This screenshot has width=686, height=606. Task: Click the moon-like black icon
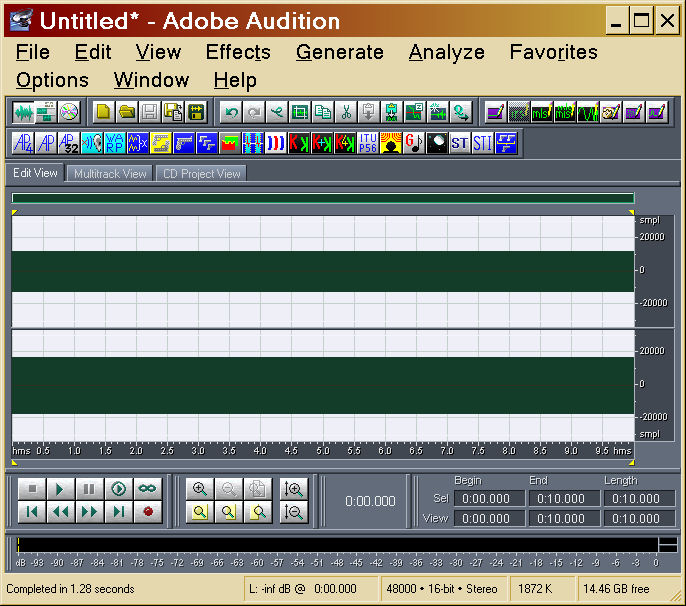tap(437, 143)
